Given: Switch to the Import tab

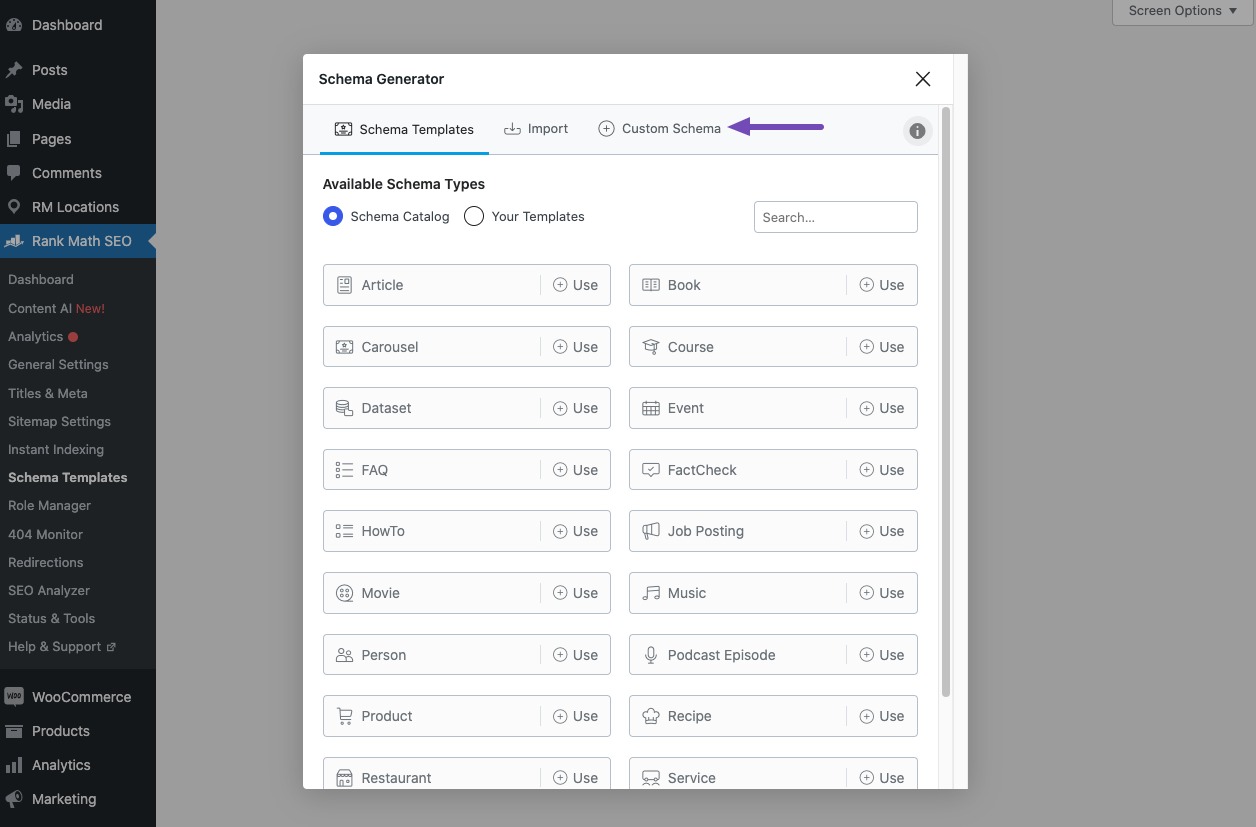Looking at the screenshot, I should pos(536,129).
